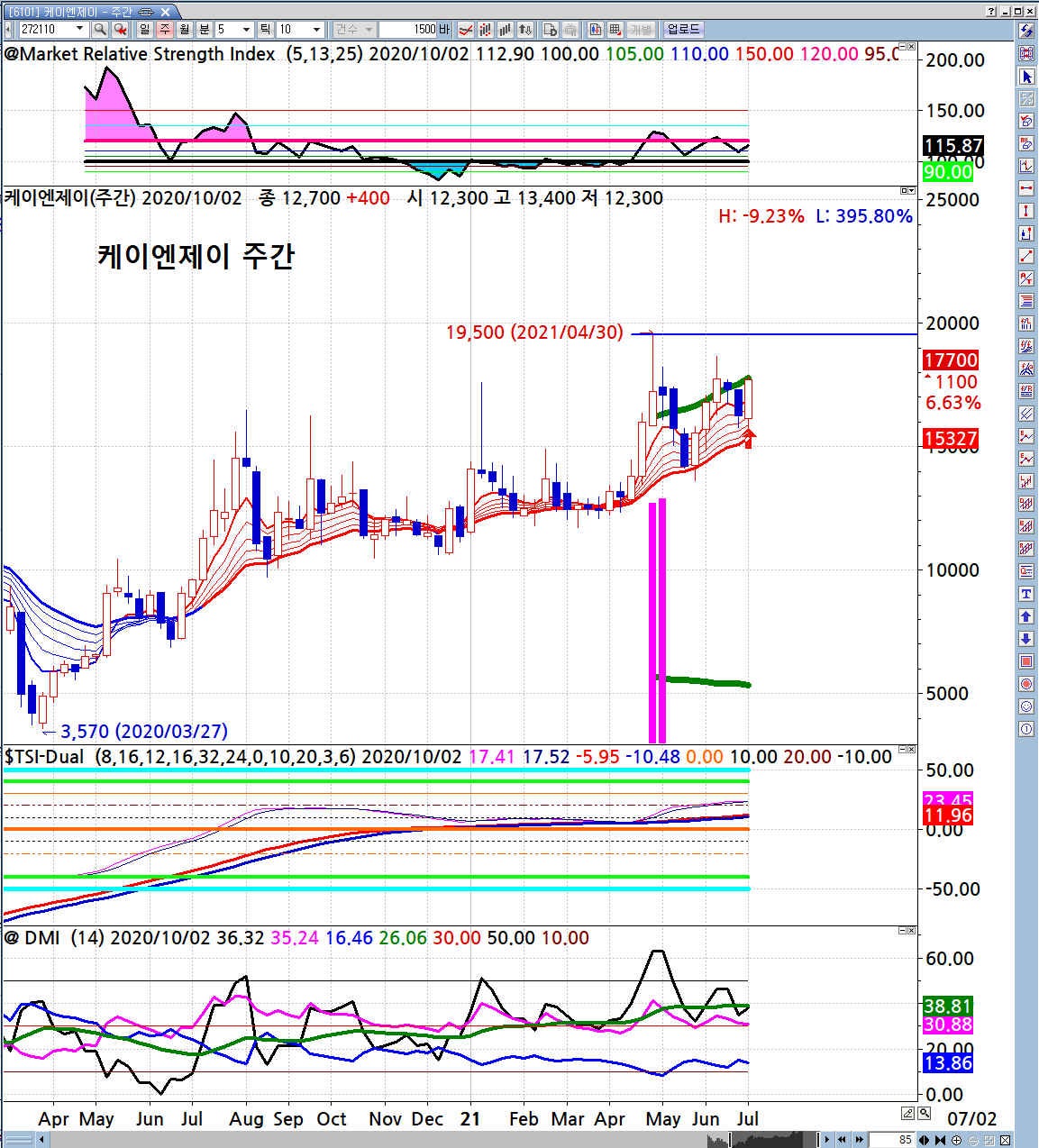The width and height of the screenshot is (1039, 1148).
Task: Click the 115.87 relative strength value tag
Action: point(952,145)
